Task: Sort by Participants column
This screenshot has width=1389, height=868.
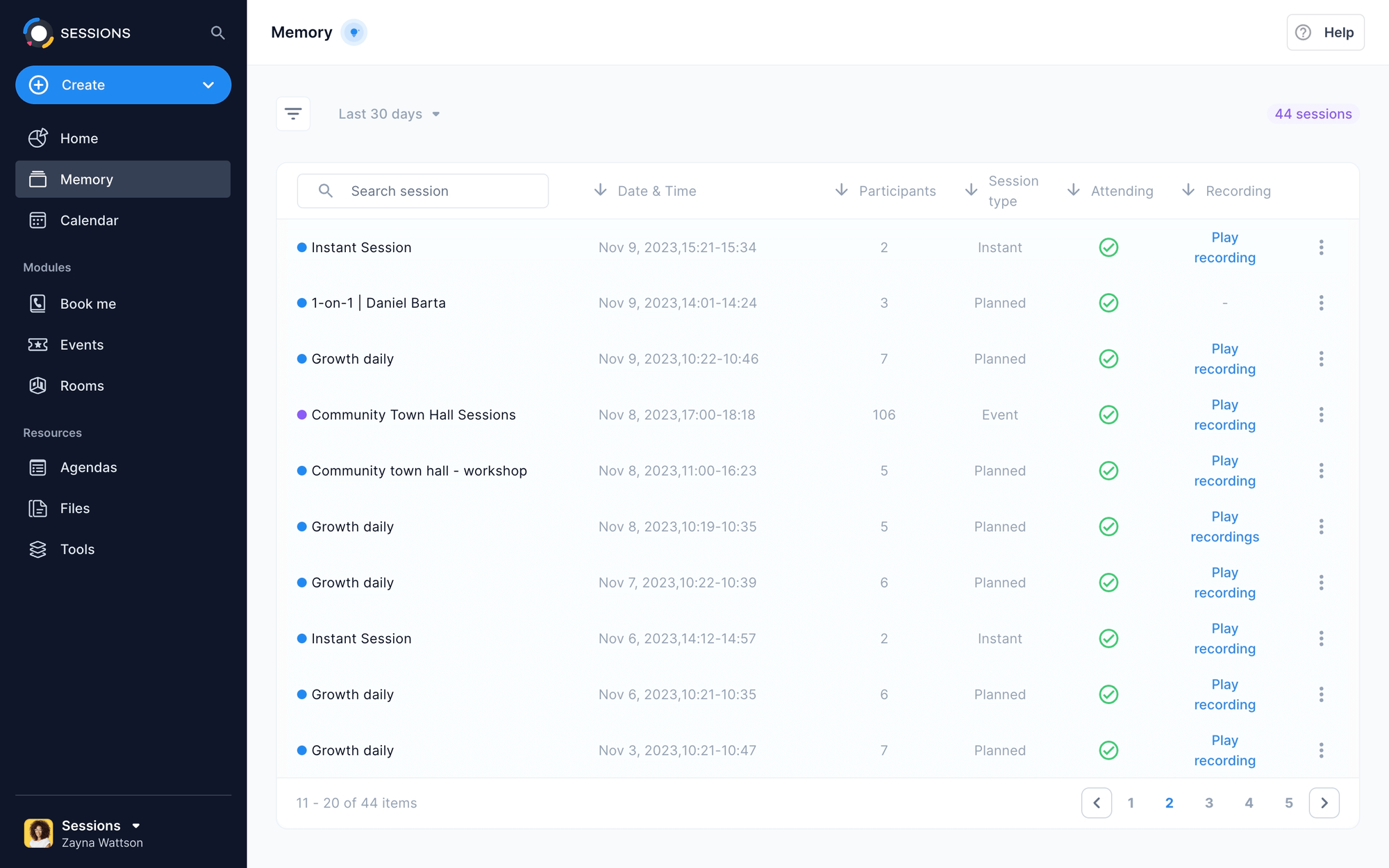Action: [x=885, y=191]
